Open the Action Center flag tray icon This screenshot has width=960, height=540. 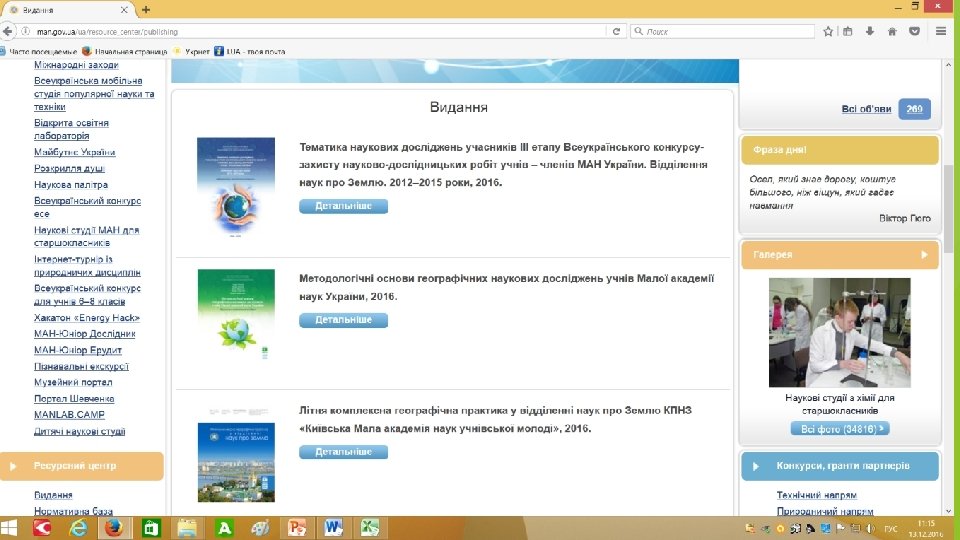[840, 528]
